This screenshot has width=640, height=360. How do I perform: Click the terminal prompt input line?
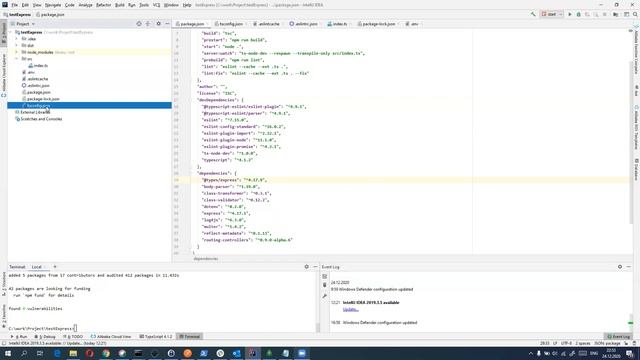42,328
